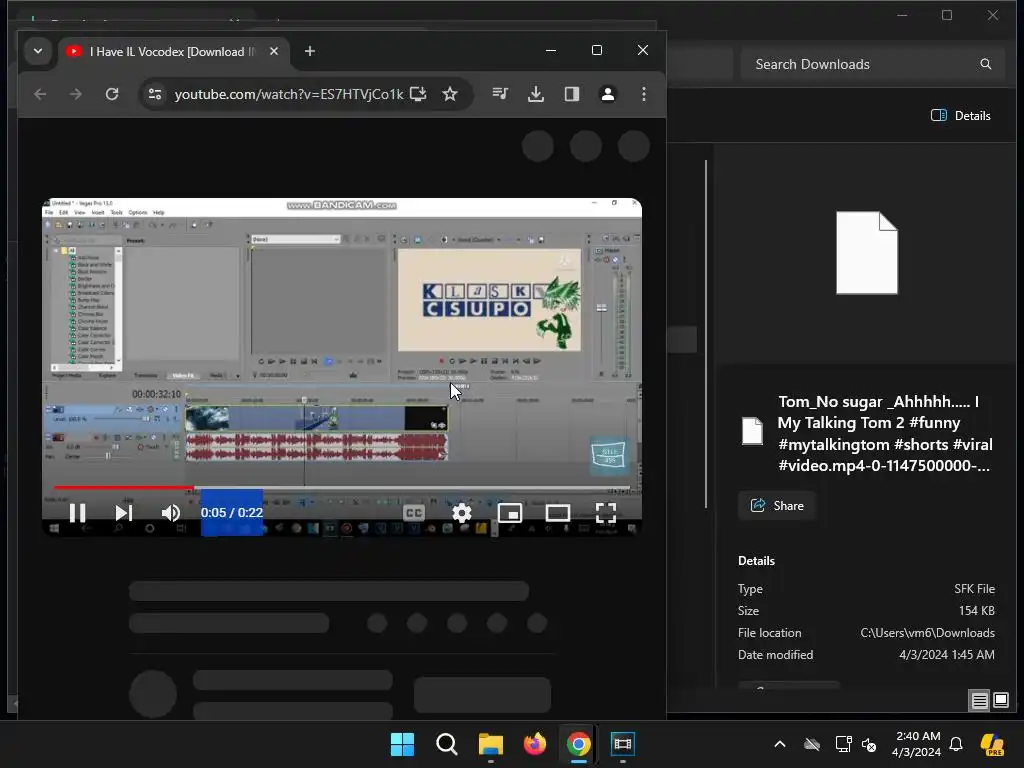Click the Tom_No sugar file name
Screen dimensions: 1024x768
tap(884, 433)
